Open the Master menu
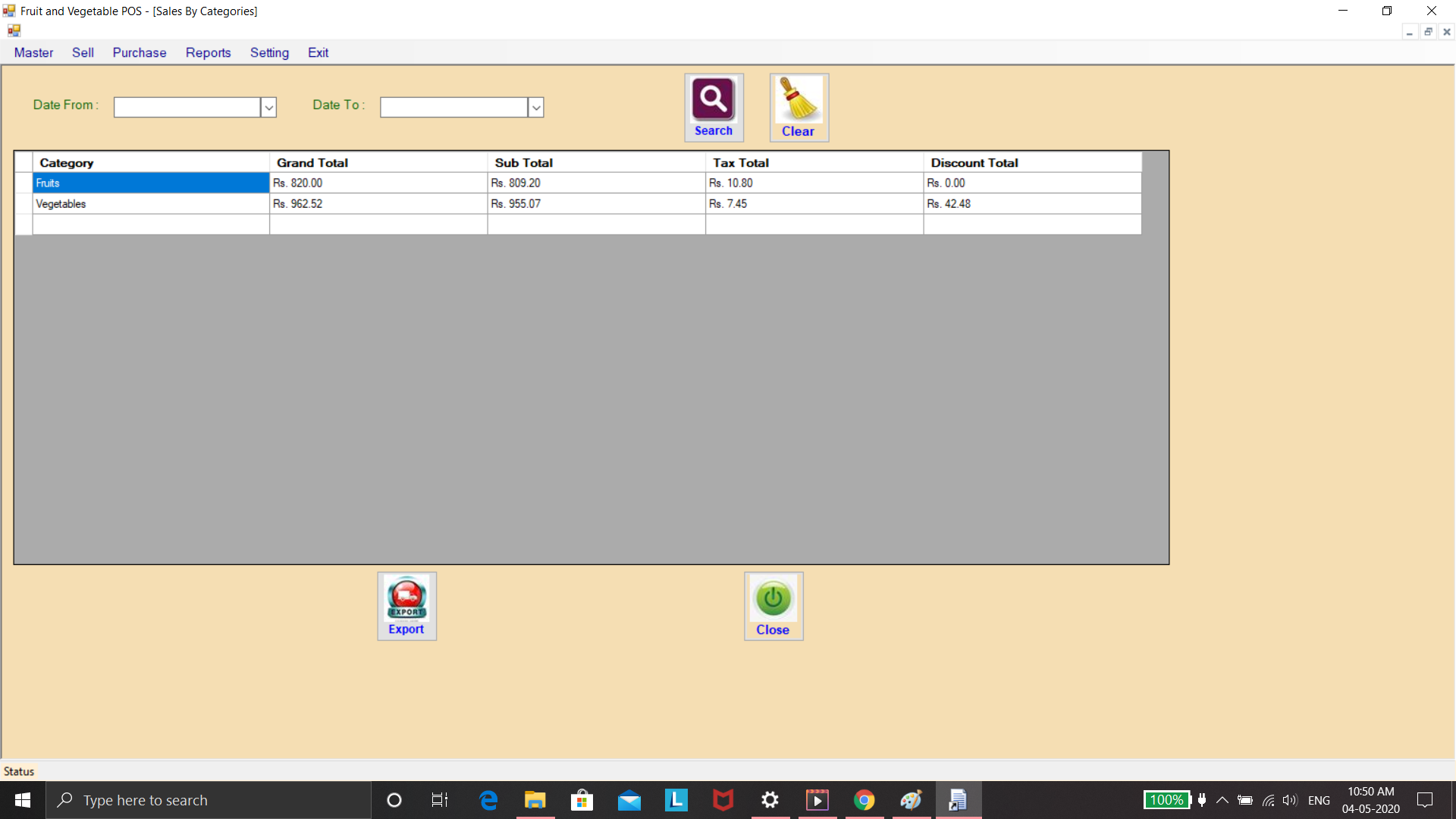The image size is (1456, 819). pyautogui.click(x=33, y=52)
